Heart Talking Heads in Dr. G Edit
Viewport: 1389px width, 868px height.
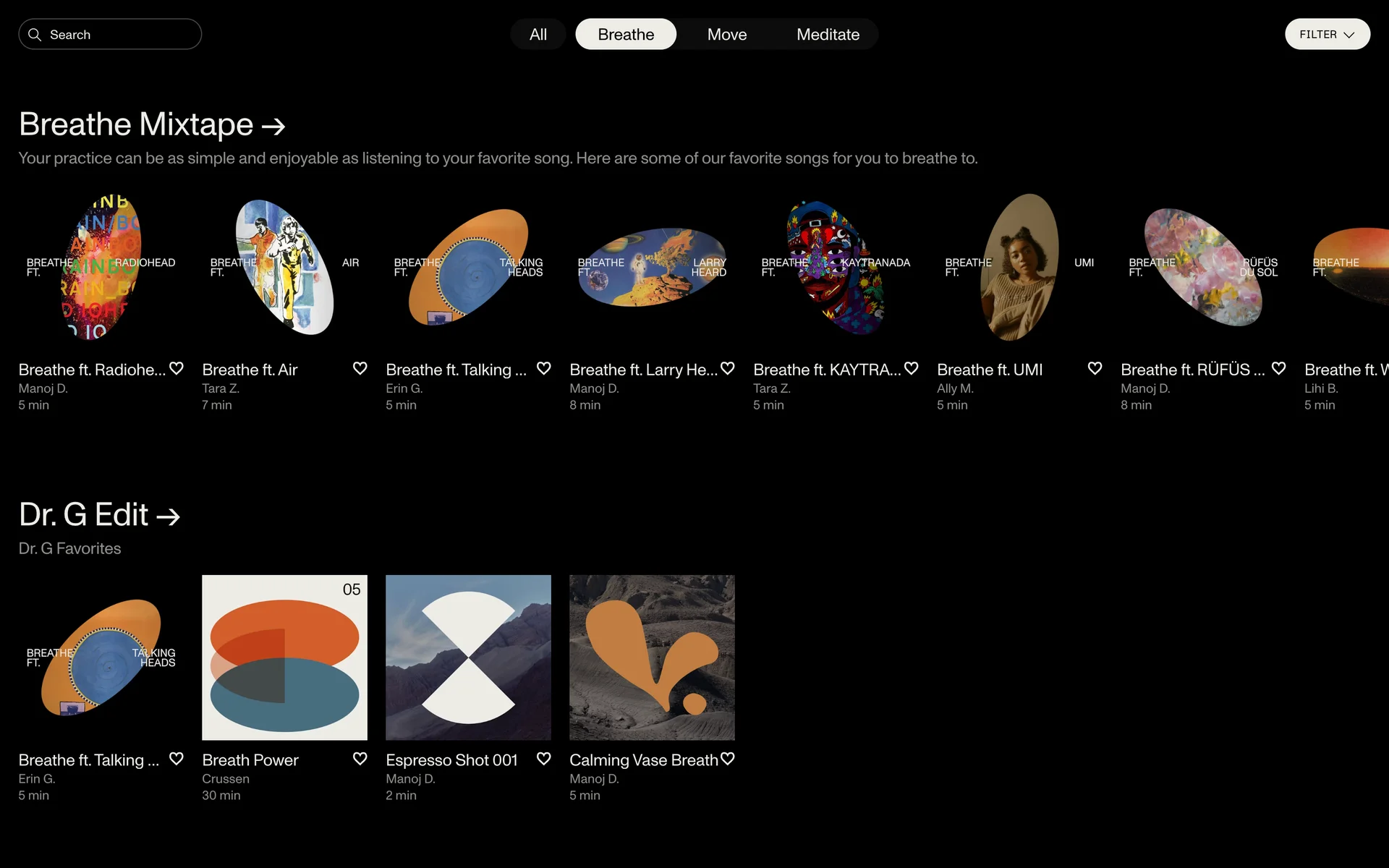(177, 759)
